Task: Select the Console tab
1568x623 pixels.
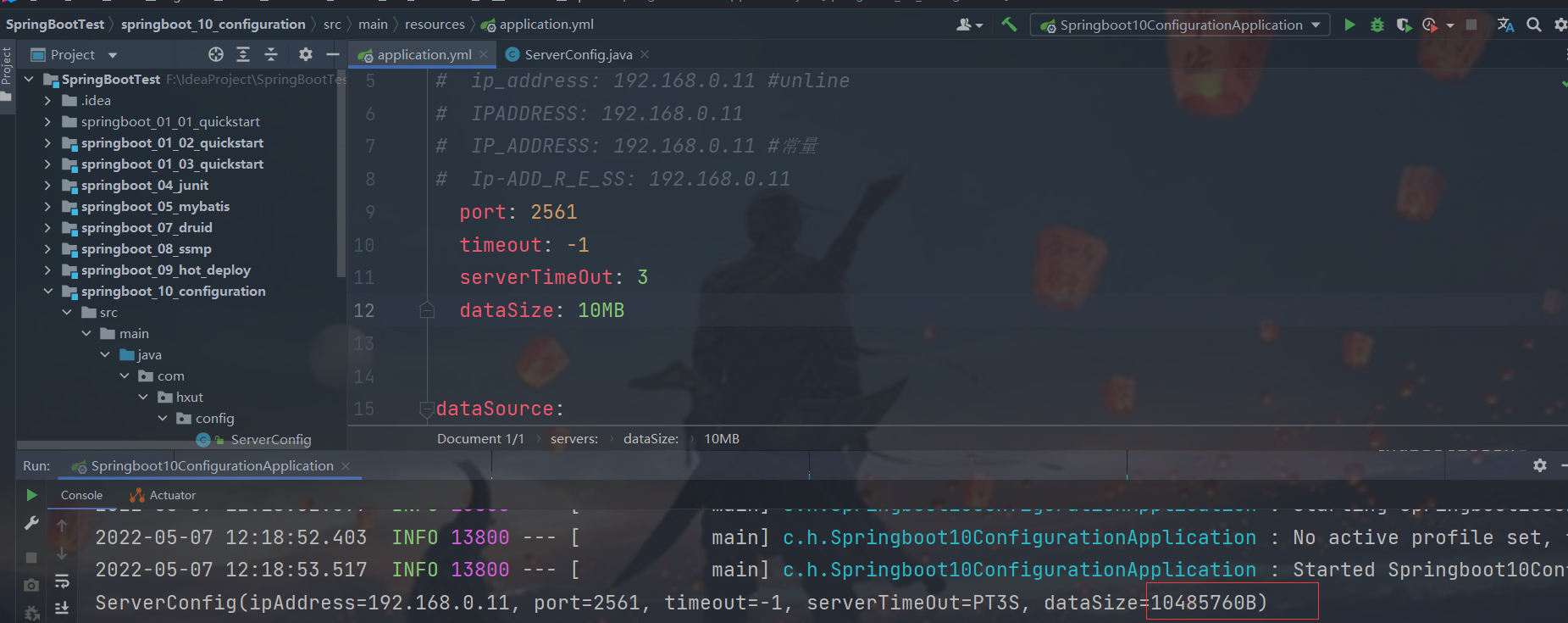Action: [x=81, y=495]
